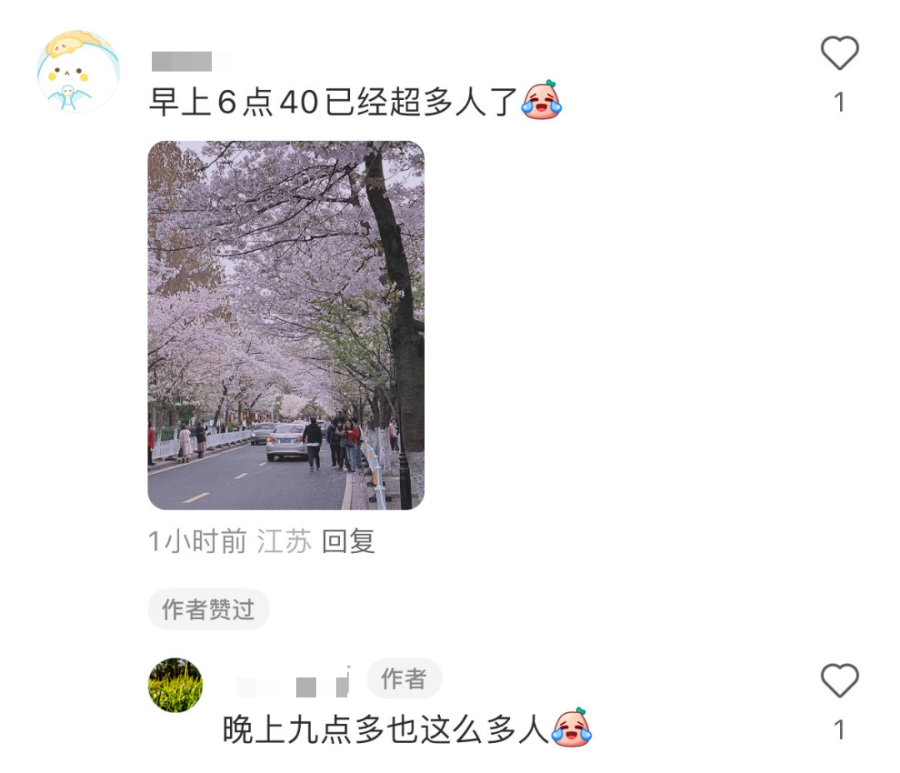Tap the 作者 tag beside username

point(404,679)
